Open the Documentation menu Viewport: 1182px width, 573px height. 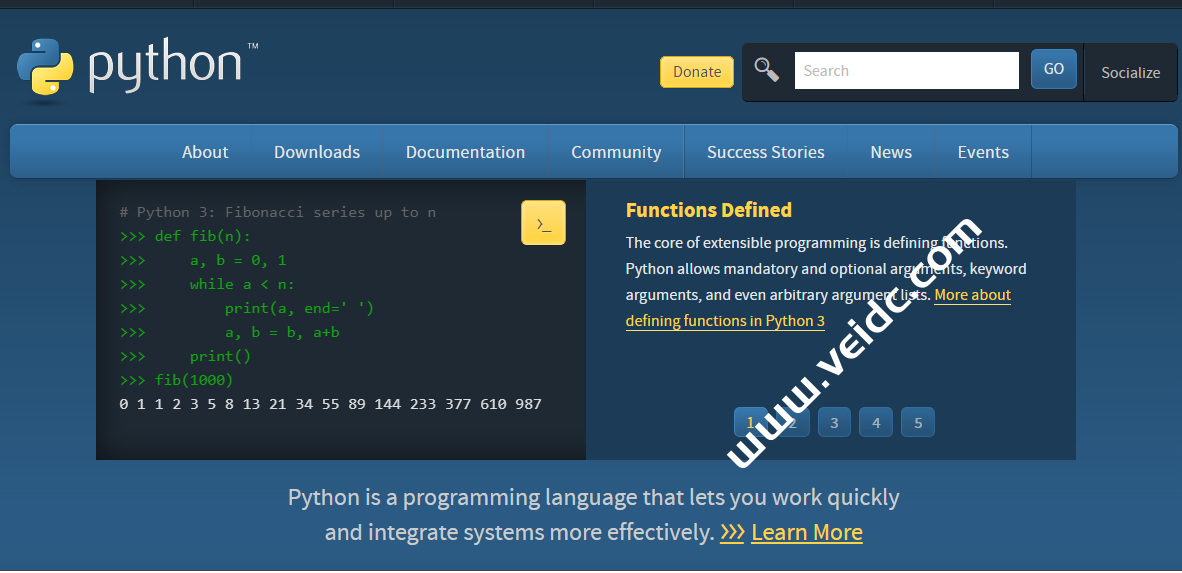coord(465,152)
